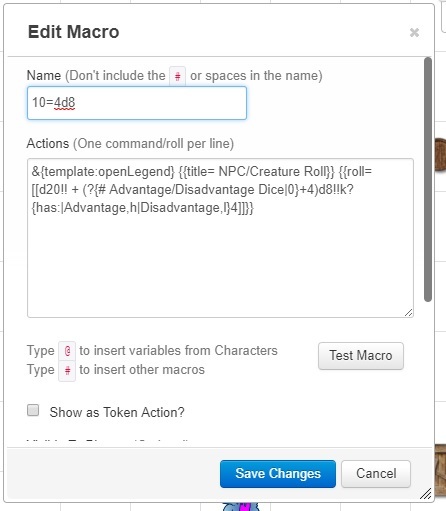Test the macro with Test Macro button
Image resolution: width=446 pixels, height=511 pixels.
point(361,356)
